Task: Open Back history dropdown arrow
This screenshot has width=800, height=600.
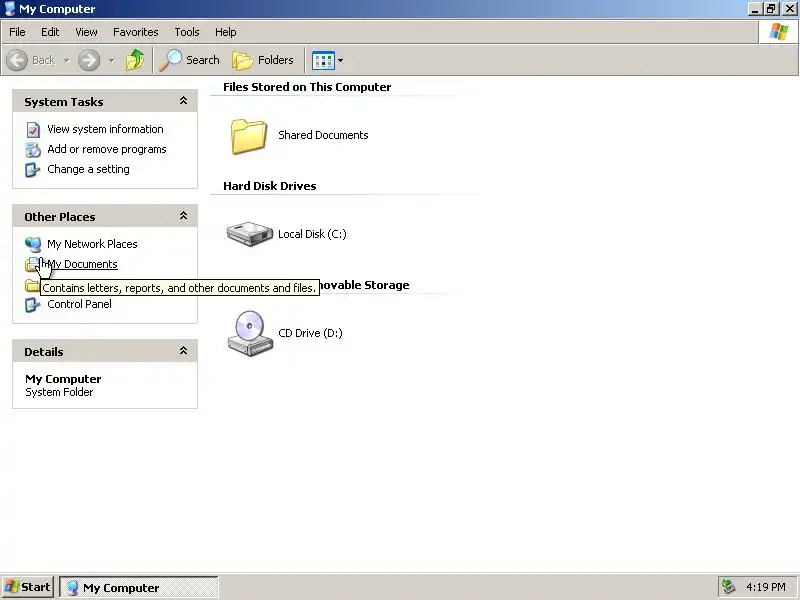Action: (x=66, y=61)
